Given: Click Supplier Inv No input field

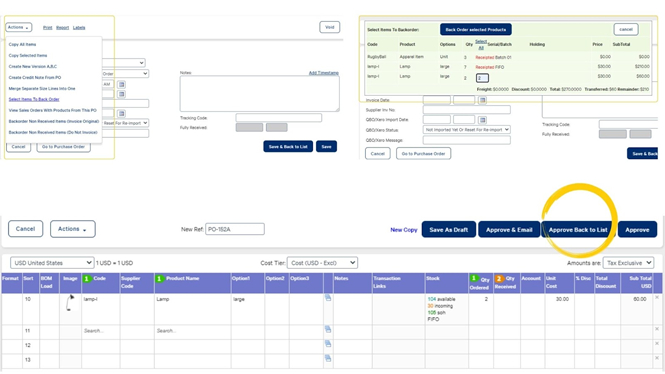Looking at the screenshot, I should (x=467, y=110).
